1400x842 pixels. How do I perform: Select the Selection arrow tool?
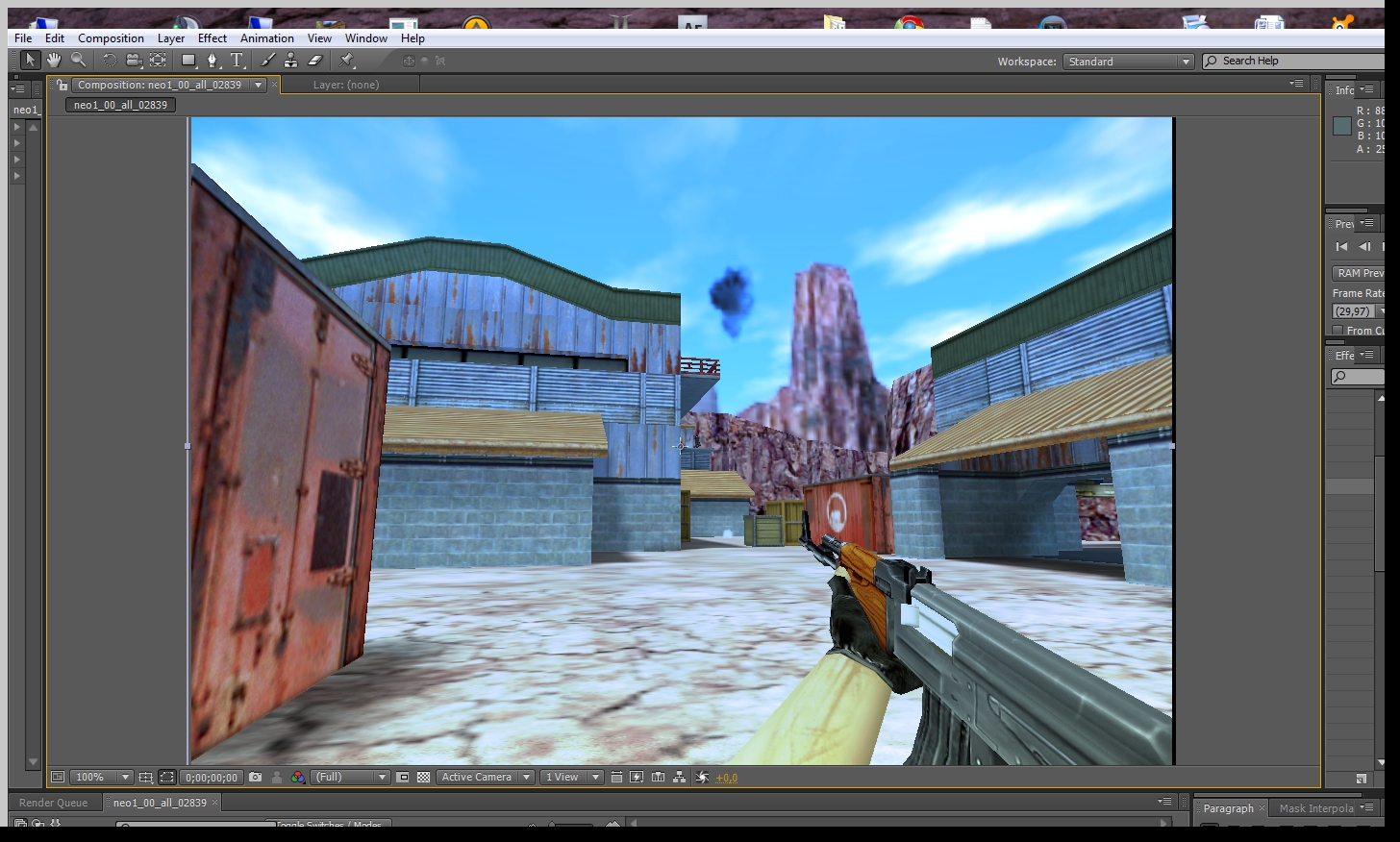click(30, 61)
